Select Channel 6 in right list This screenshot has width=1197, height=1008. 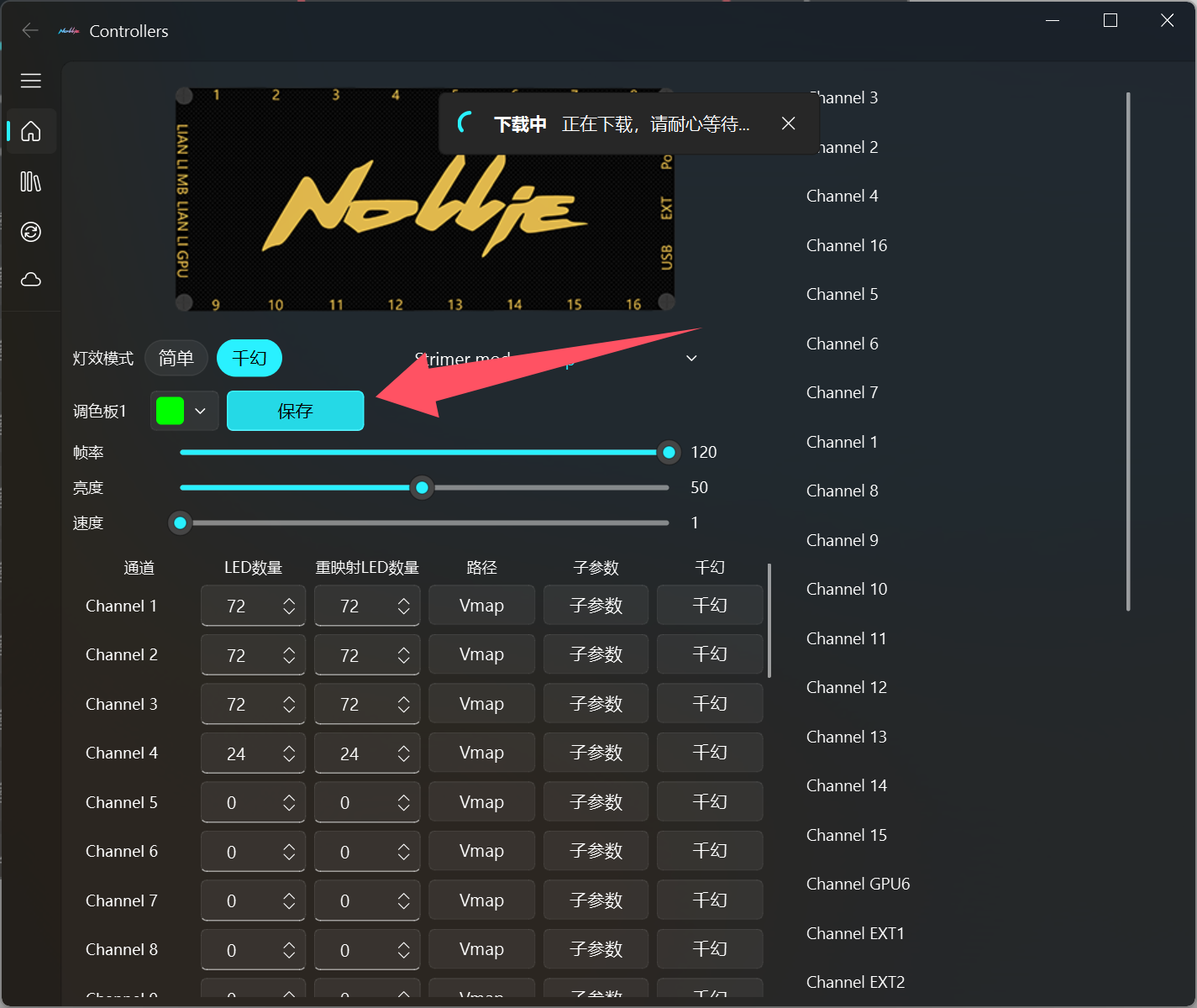click(843, 344)
